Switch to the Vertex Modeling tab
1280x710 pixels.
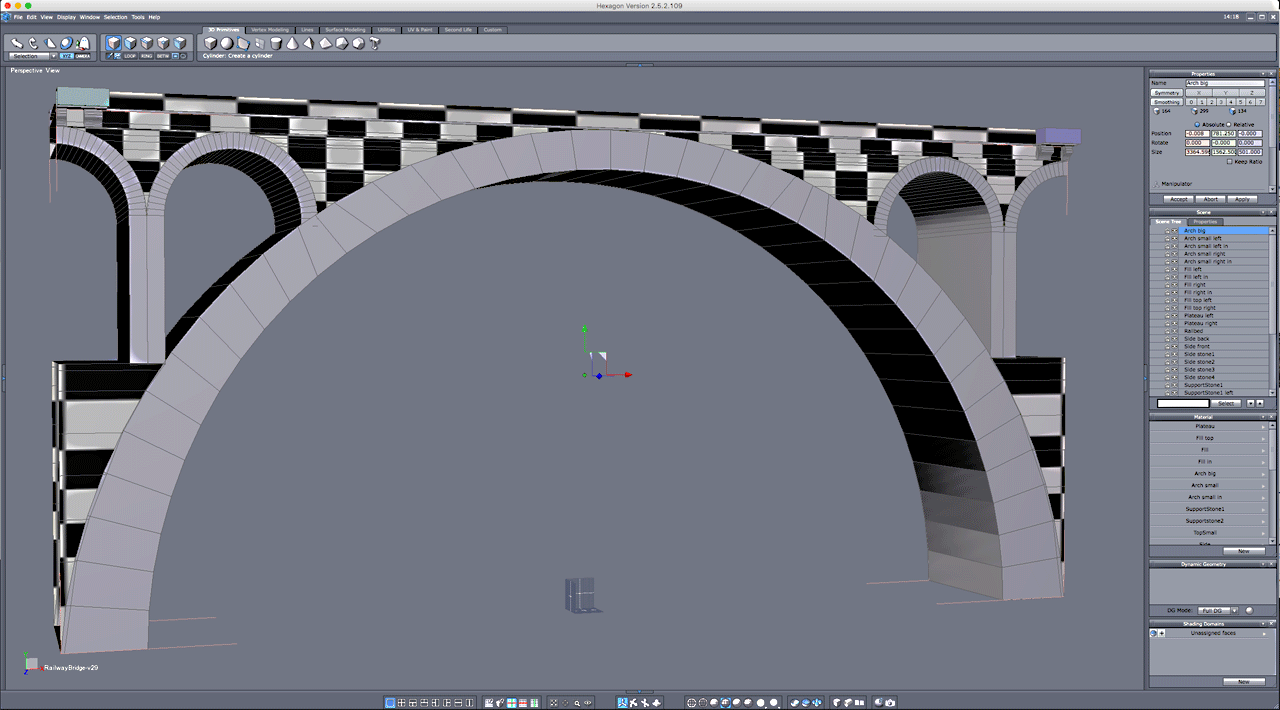[x=268, y=29]
